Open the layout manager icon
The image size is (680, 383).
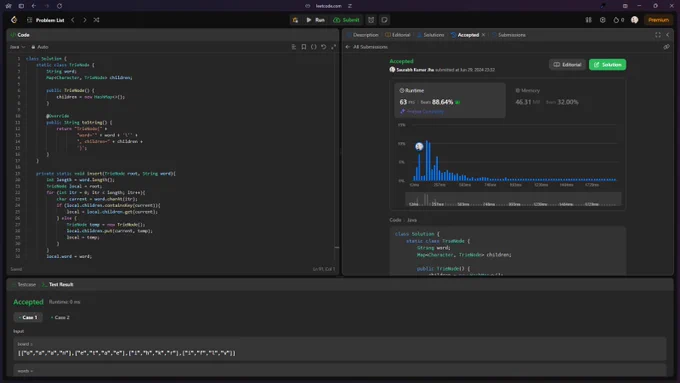[x=588, y=20]
